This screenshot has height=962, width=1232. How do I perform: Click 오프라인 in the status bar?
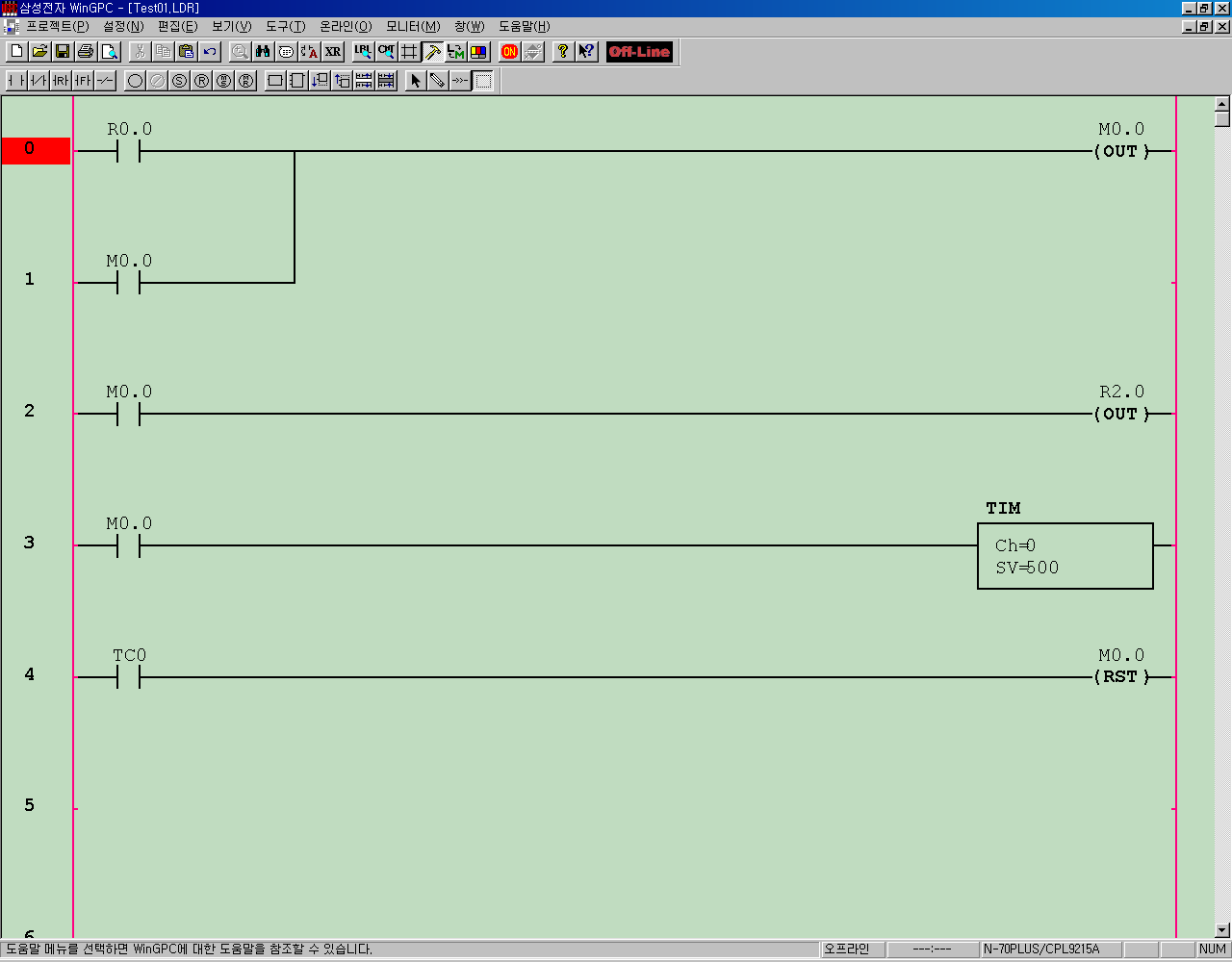(852, 949)
